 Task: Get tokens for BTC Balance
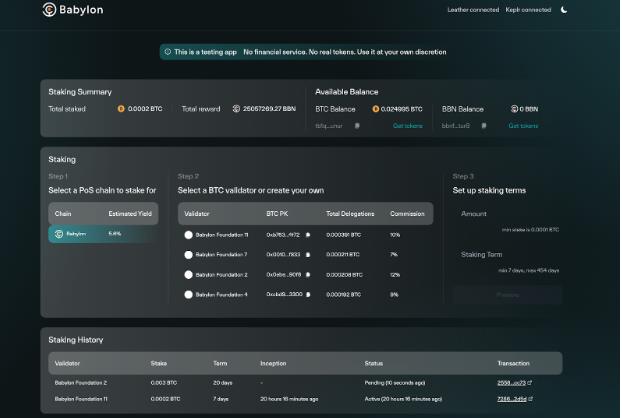pyautogui.click(x=407, y=126)
